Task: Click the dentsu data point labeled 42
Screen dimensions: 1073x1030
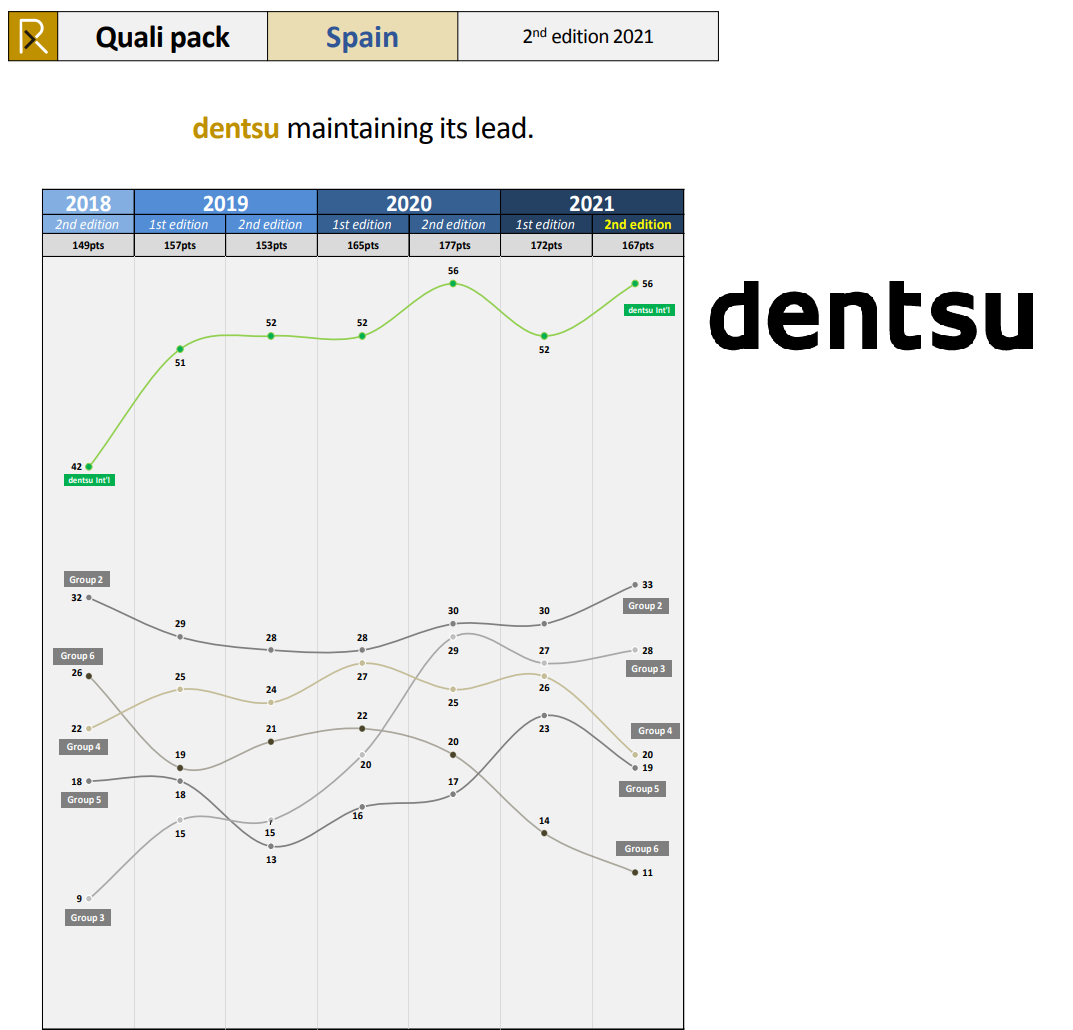Action: pyautogui.click(x=89, y=466)
